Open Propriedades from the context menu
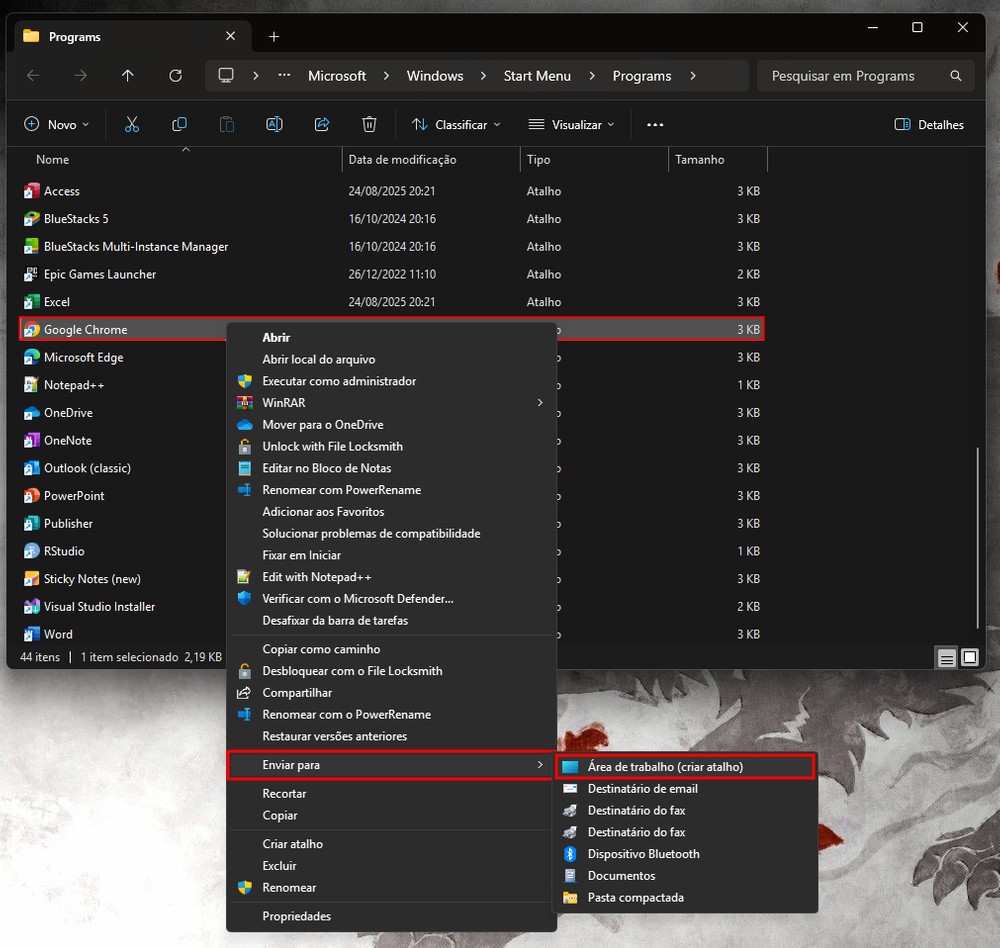This screenshot has width=1000, height=948. (296, 916)
